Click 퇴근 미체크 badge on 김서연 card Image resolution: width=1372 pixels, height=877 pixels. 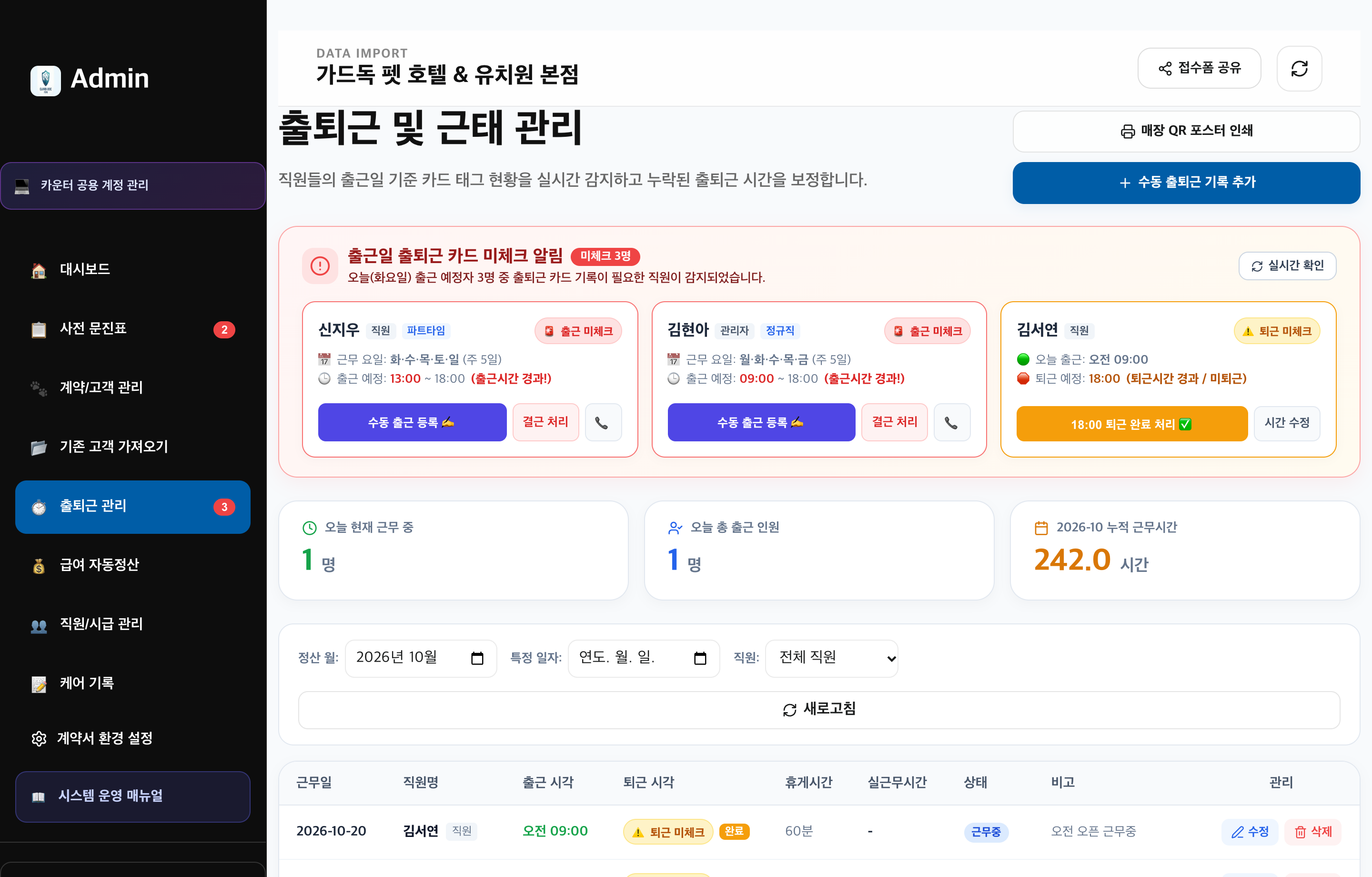click(1276, 331)
